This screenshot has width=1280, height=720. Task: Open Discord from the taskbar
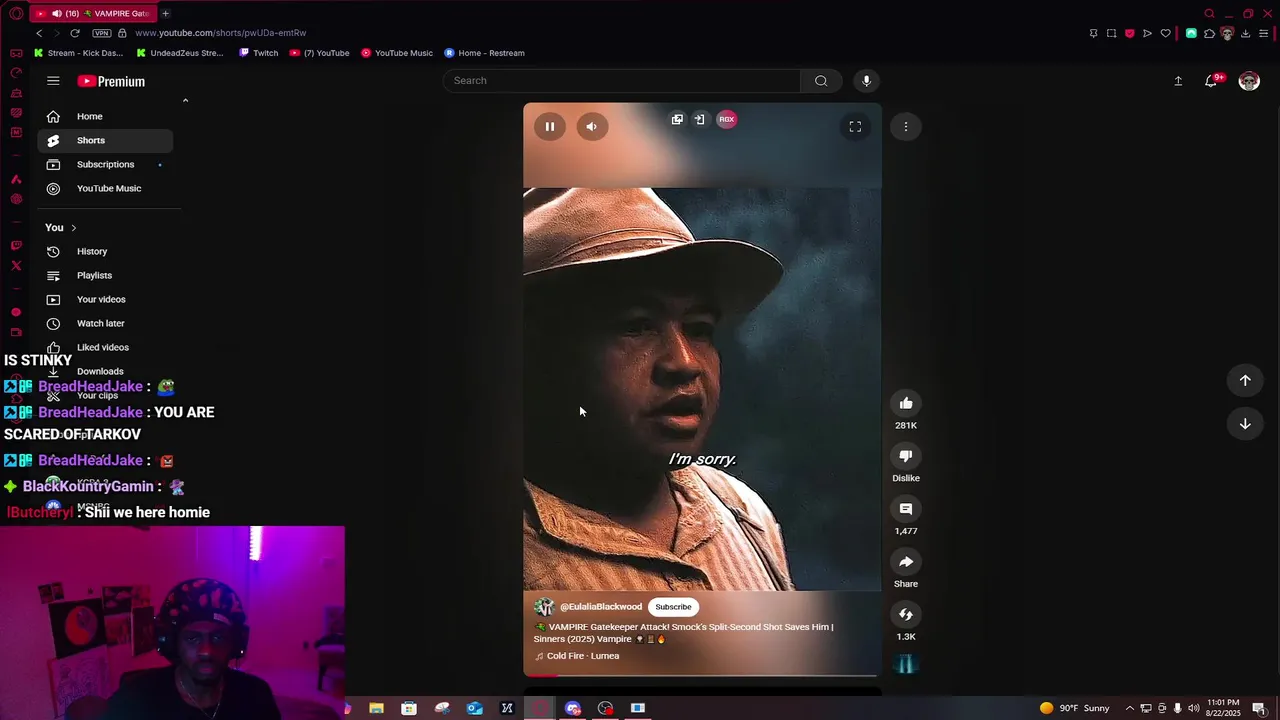573,708
